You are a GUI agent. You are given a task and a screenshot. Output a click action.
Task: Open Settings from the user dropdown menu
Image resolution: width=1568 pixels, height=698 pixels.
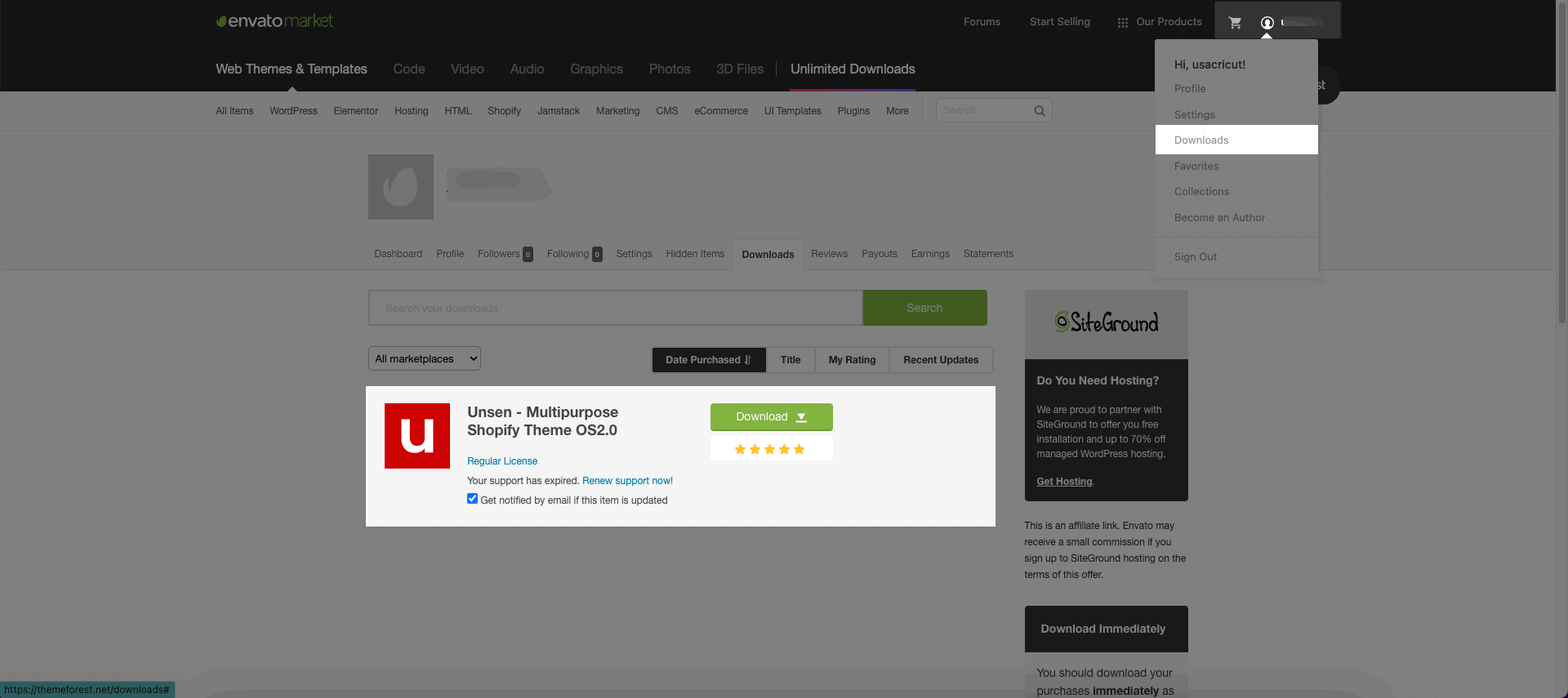click(1194, 114)
